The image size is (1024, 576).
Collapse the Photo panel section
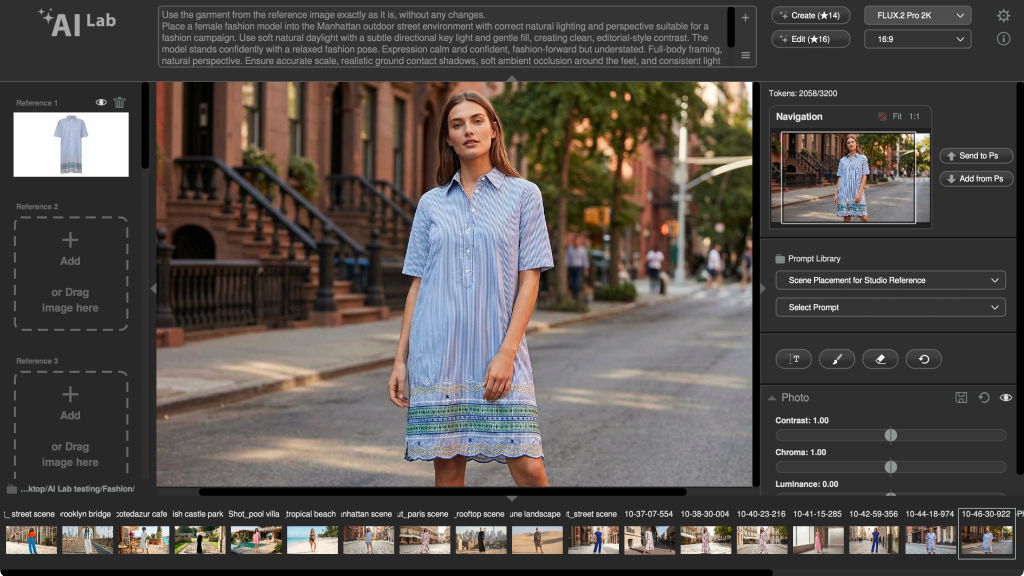(x=771, y=398)
